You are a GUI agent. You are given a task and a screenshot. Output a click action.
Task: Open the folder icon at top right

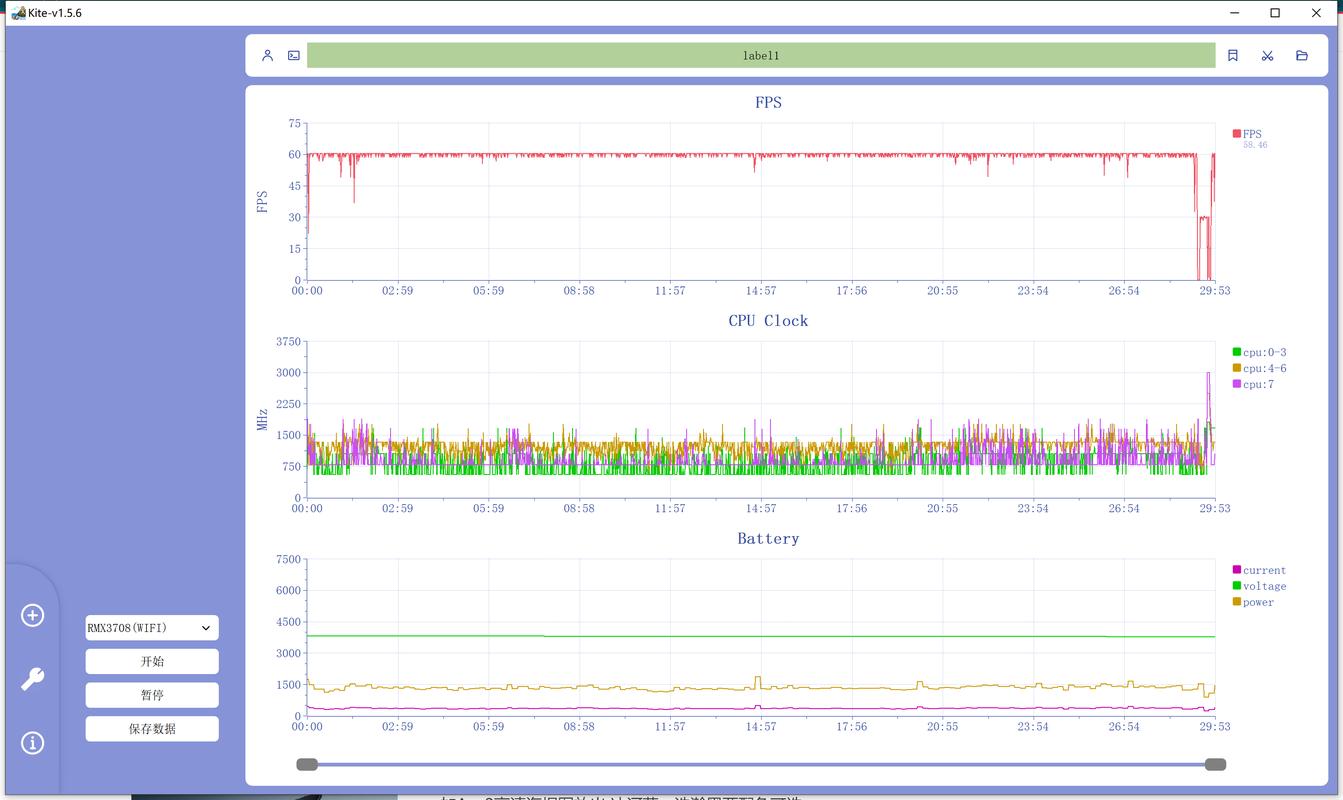tap(1302, 56)
